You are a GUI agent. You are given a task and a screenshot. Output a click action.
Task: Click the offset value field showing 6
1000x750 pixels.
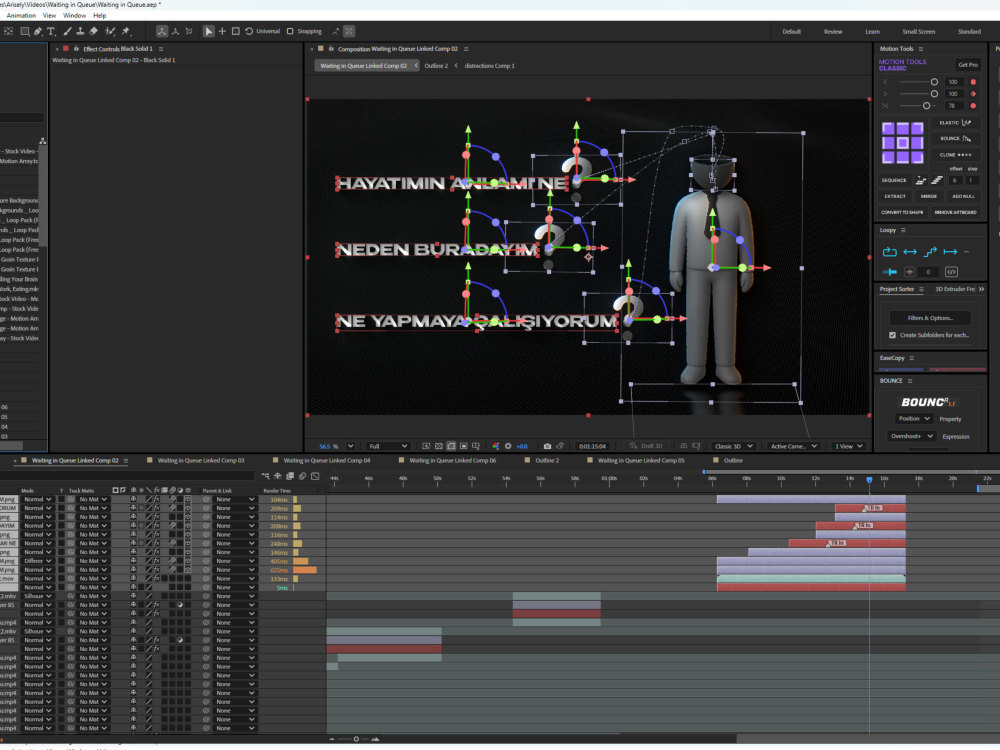955,180
